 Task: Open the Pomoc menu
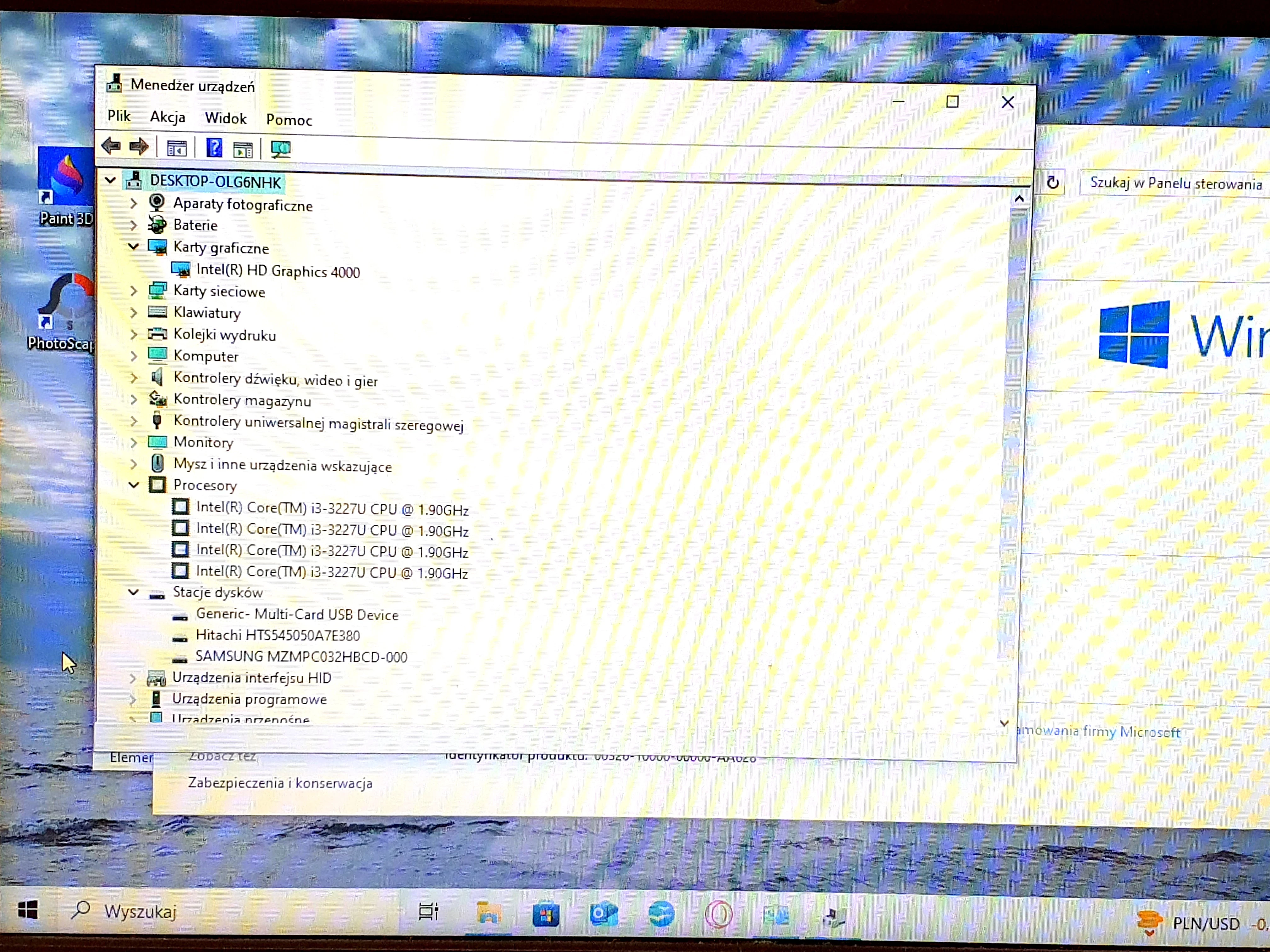tap(289, 120)
